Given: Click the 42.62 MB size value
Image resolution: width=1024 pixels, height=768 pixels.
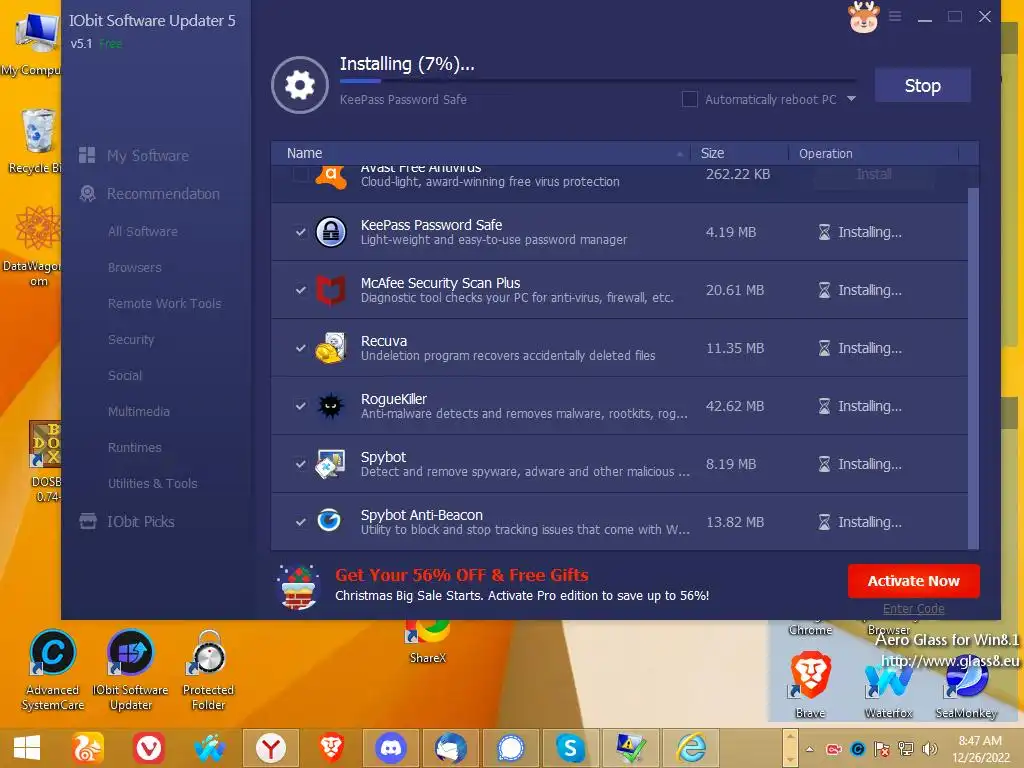Looking at the screenshot, I should [735, 406].
